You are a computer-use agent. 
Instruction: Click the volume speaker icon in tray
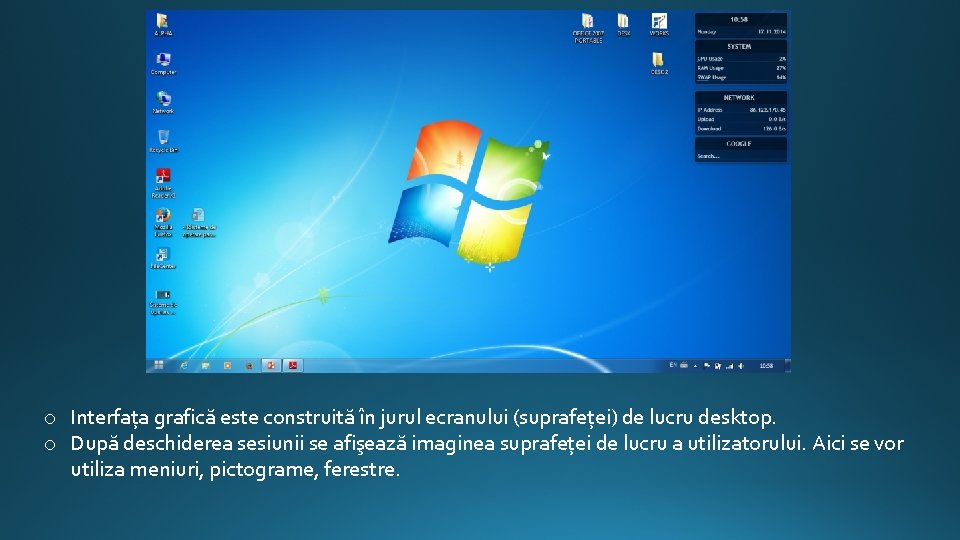click(x=740, y=366)
